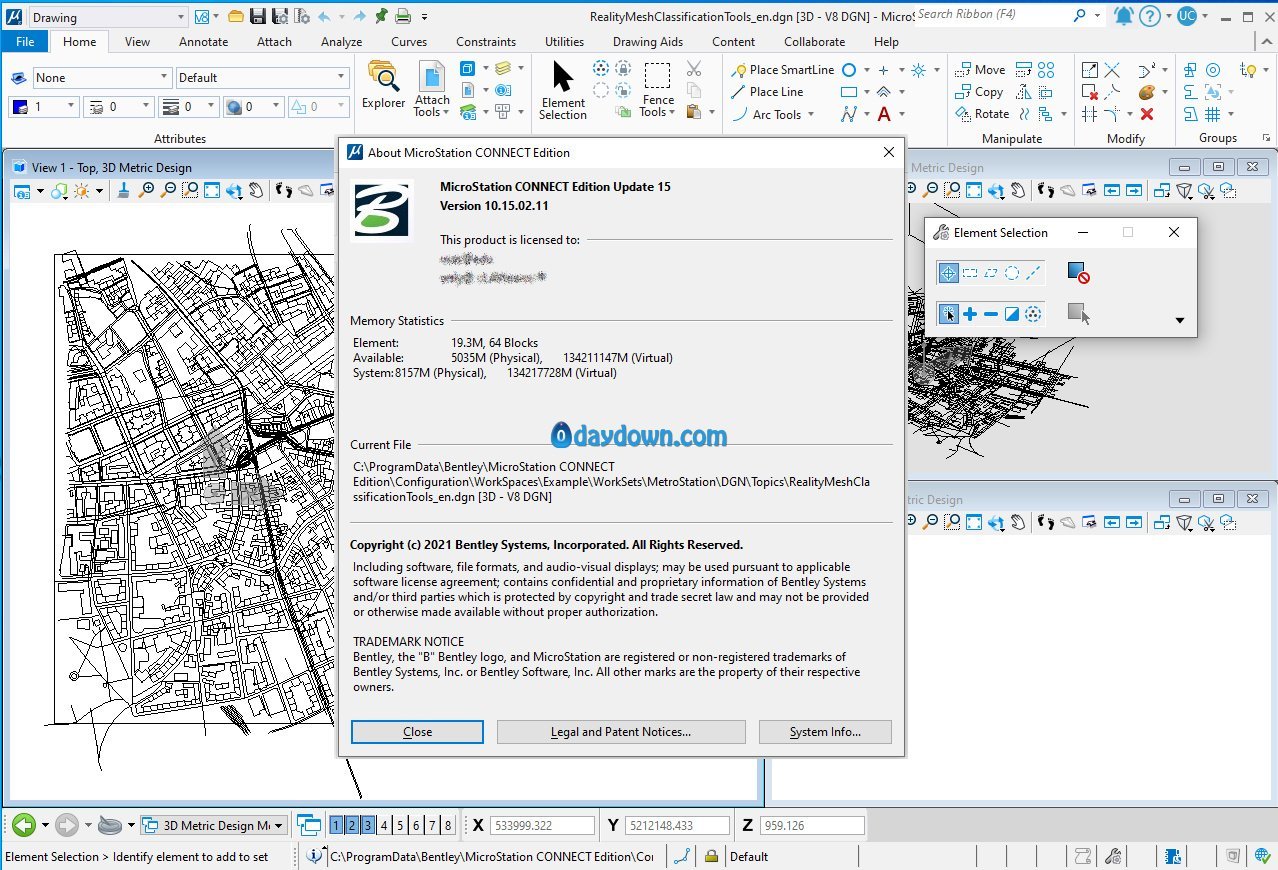This screenshot has width=1278, height=870.
Task: Click the Undo arrow in quick access toolbar
Action: coord(325,16)
